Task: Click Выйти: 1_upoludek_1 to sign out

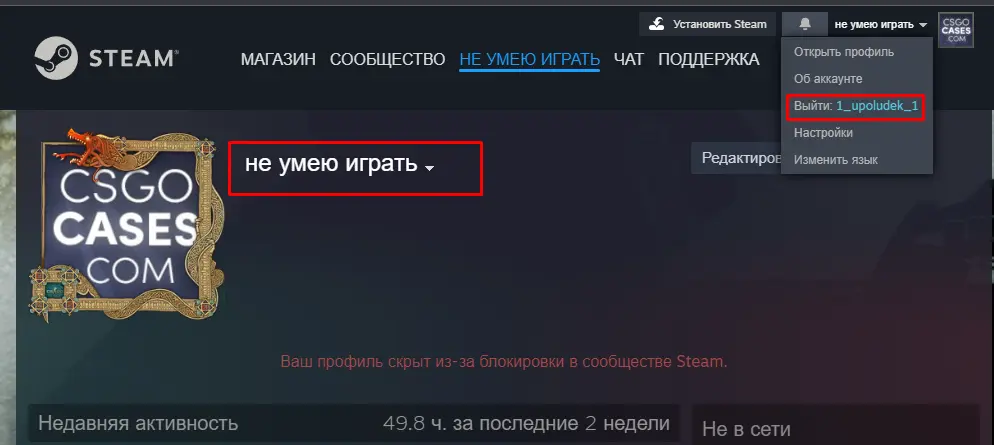Action: click(x=856, y=106)
